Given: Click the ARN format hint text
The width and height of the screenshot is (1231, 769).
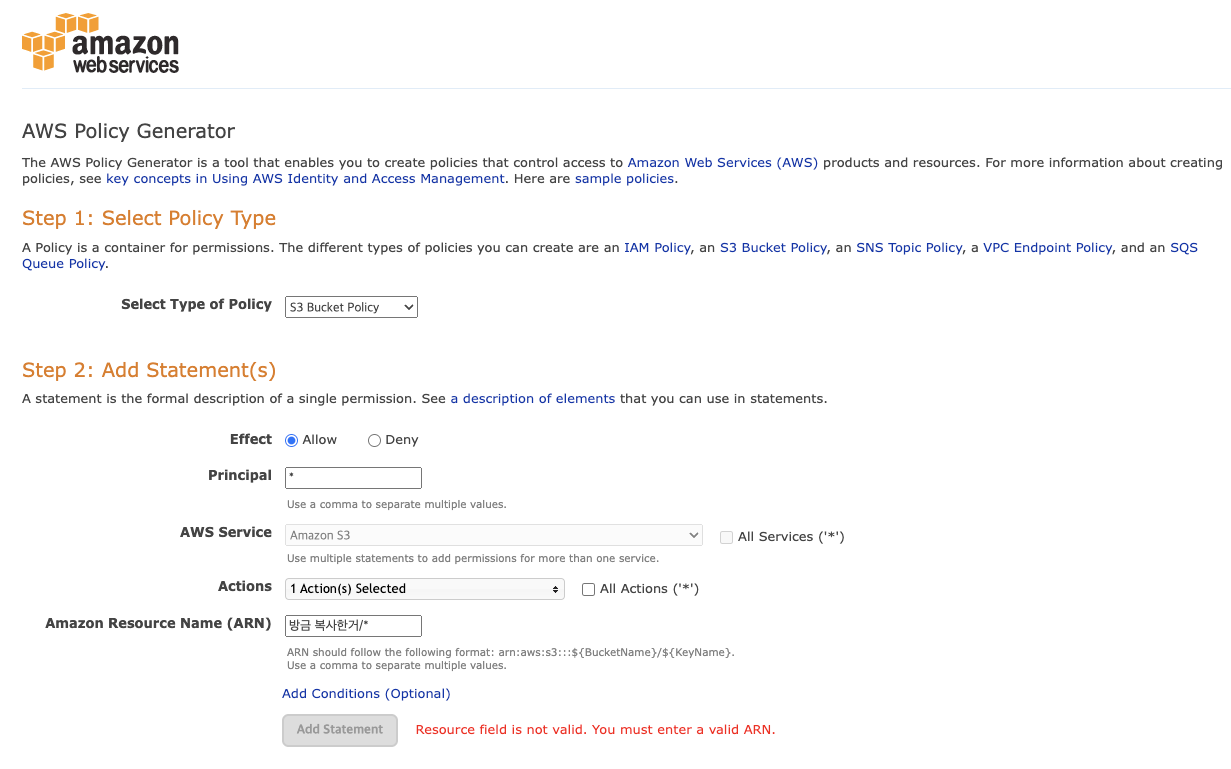Looking at the screenshot, I should point(511,652).
